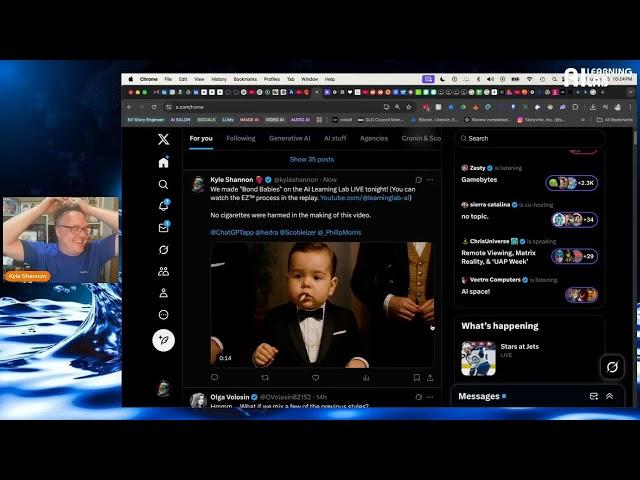Open Explore search icon in sidebar
This screenshot has width=640, height=480.
tap(163, 184)
